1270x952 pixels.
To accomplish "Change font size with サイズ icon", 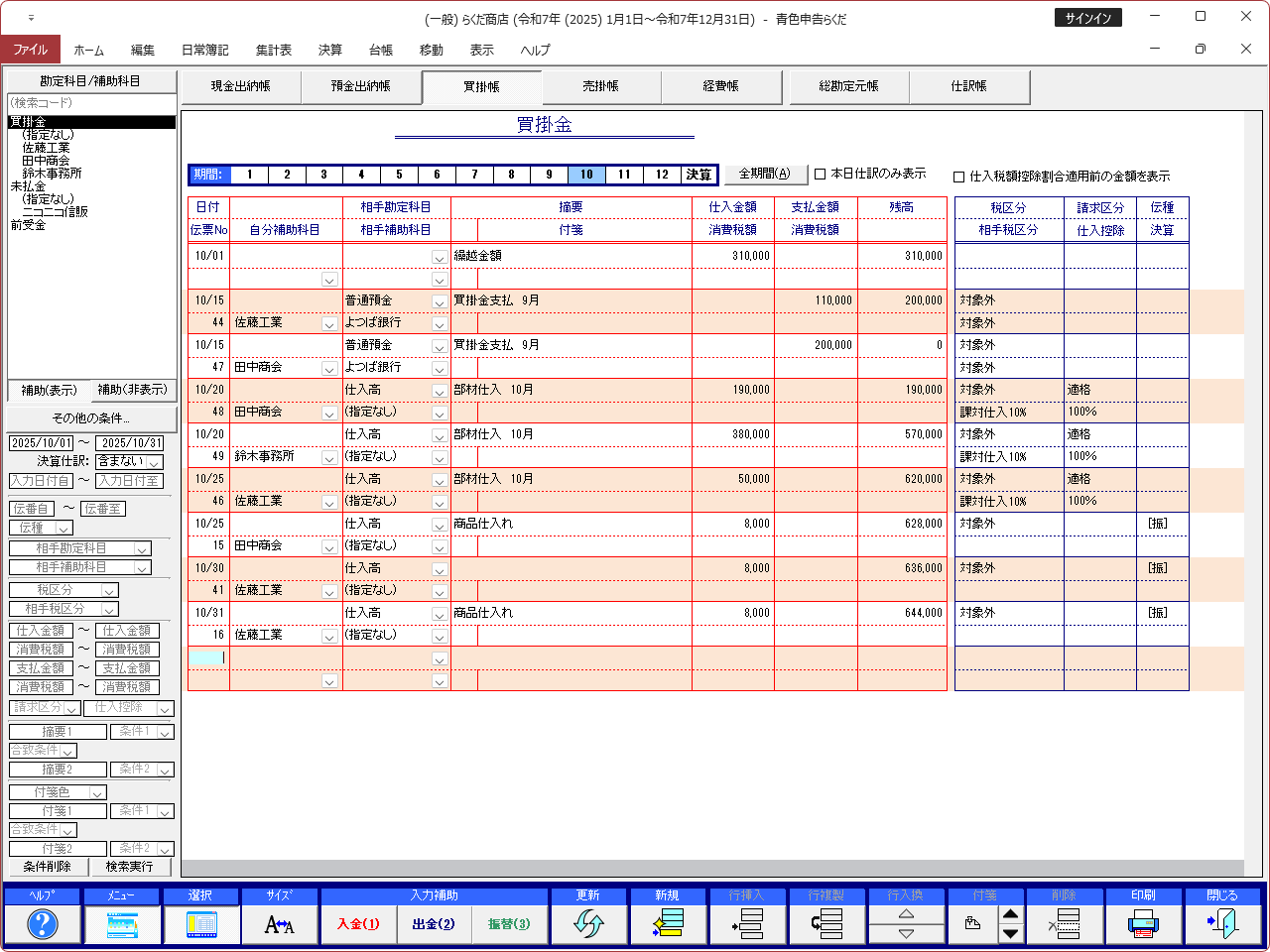I will tap(280, 924).
